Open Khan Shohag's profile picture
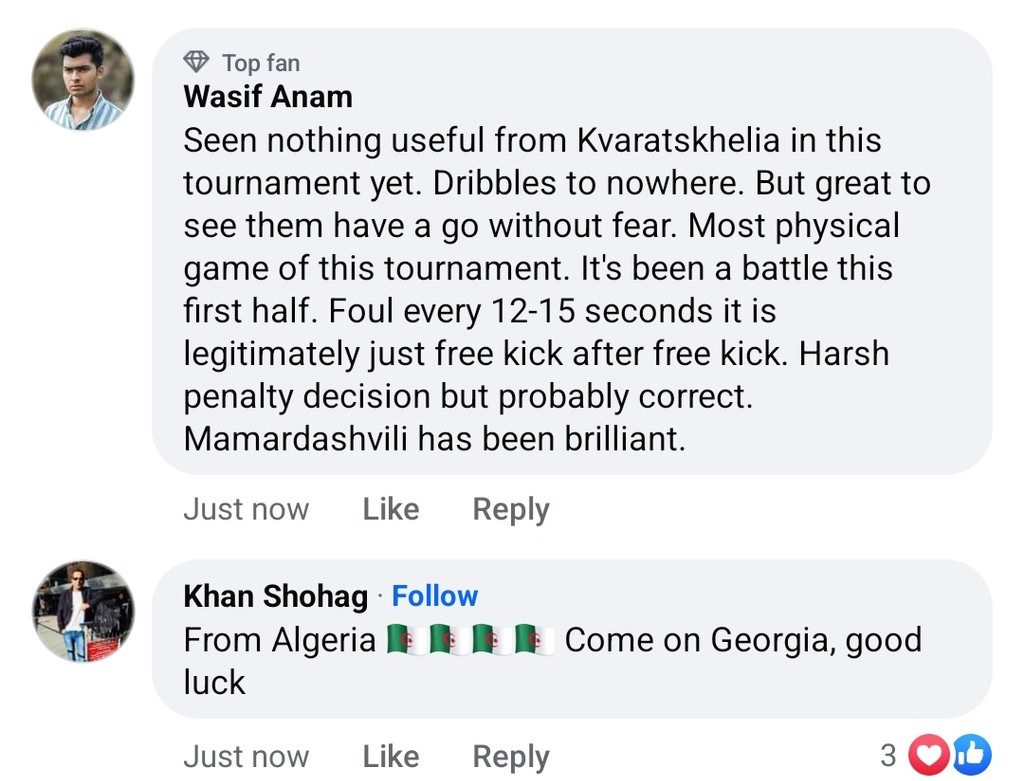Screen dimensions: 1024x781 point(83,611)
